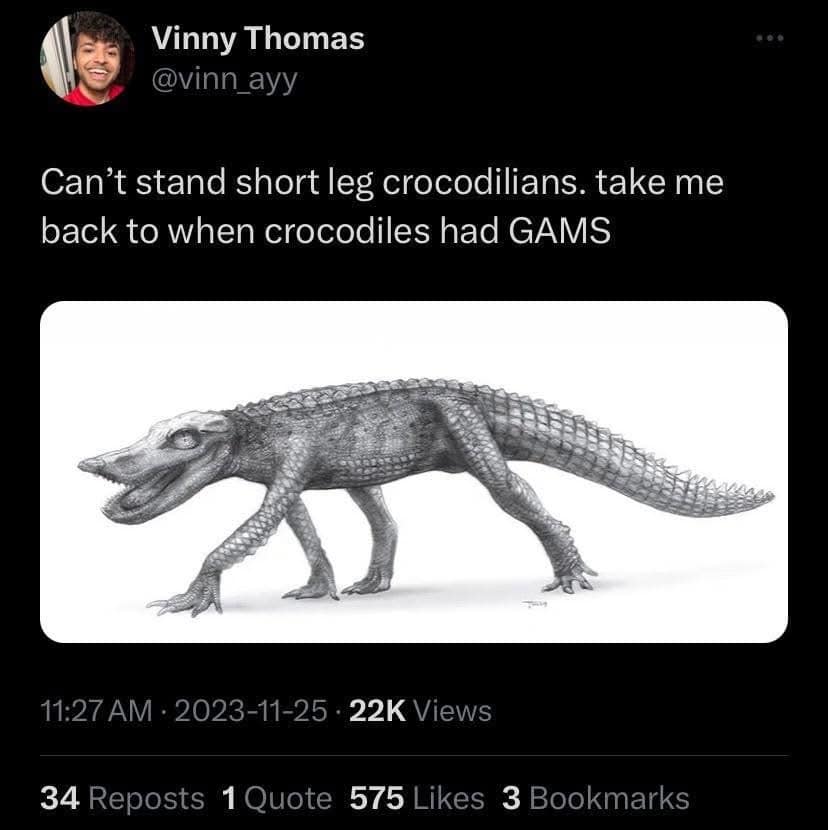This screenshot has height=830, width=828.
Task: Open the Vinny Thomas display name link
Action: 258,40
